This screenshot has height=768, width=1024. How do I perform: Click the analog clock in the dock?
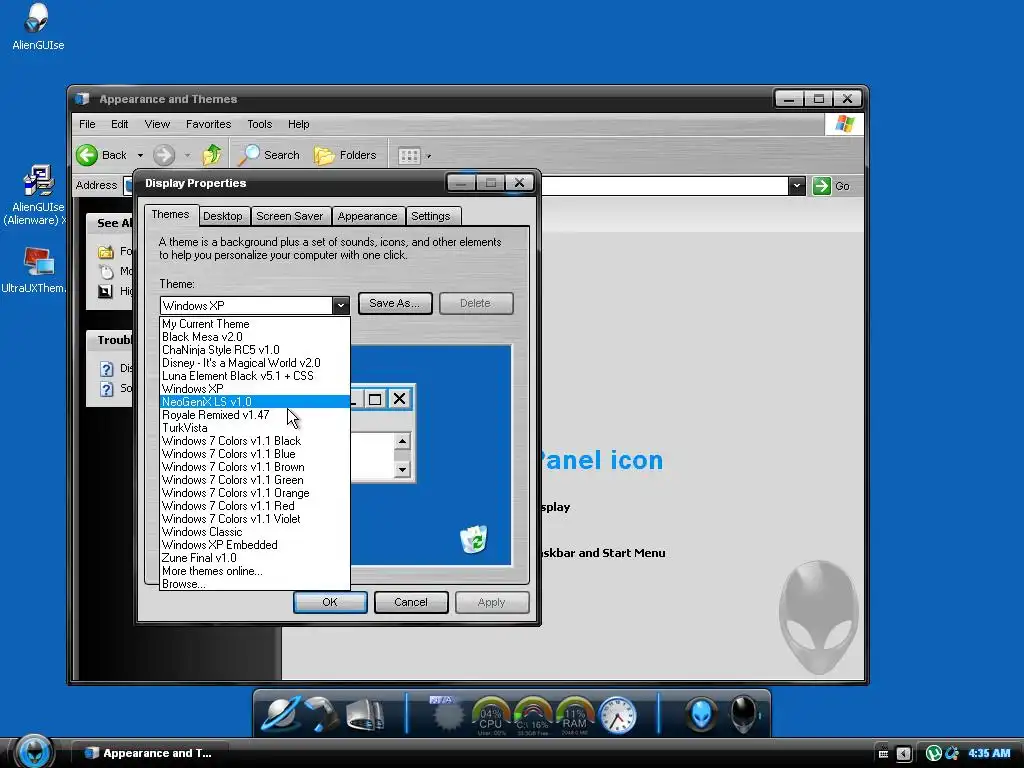click(617, 715)
